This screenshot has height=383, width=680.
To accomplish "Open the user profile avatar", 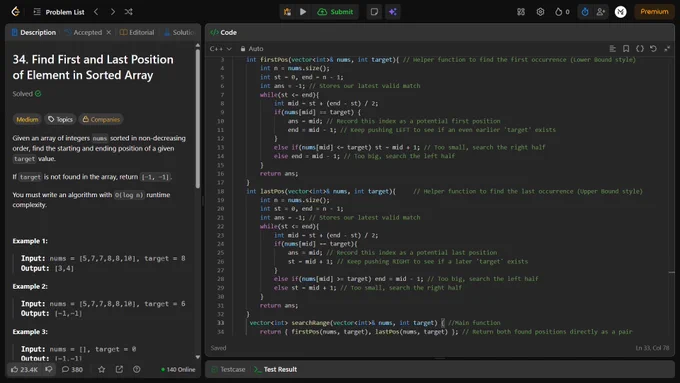I will [x=621, y=12].
